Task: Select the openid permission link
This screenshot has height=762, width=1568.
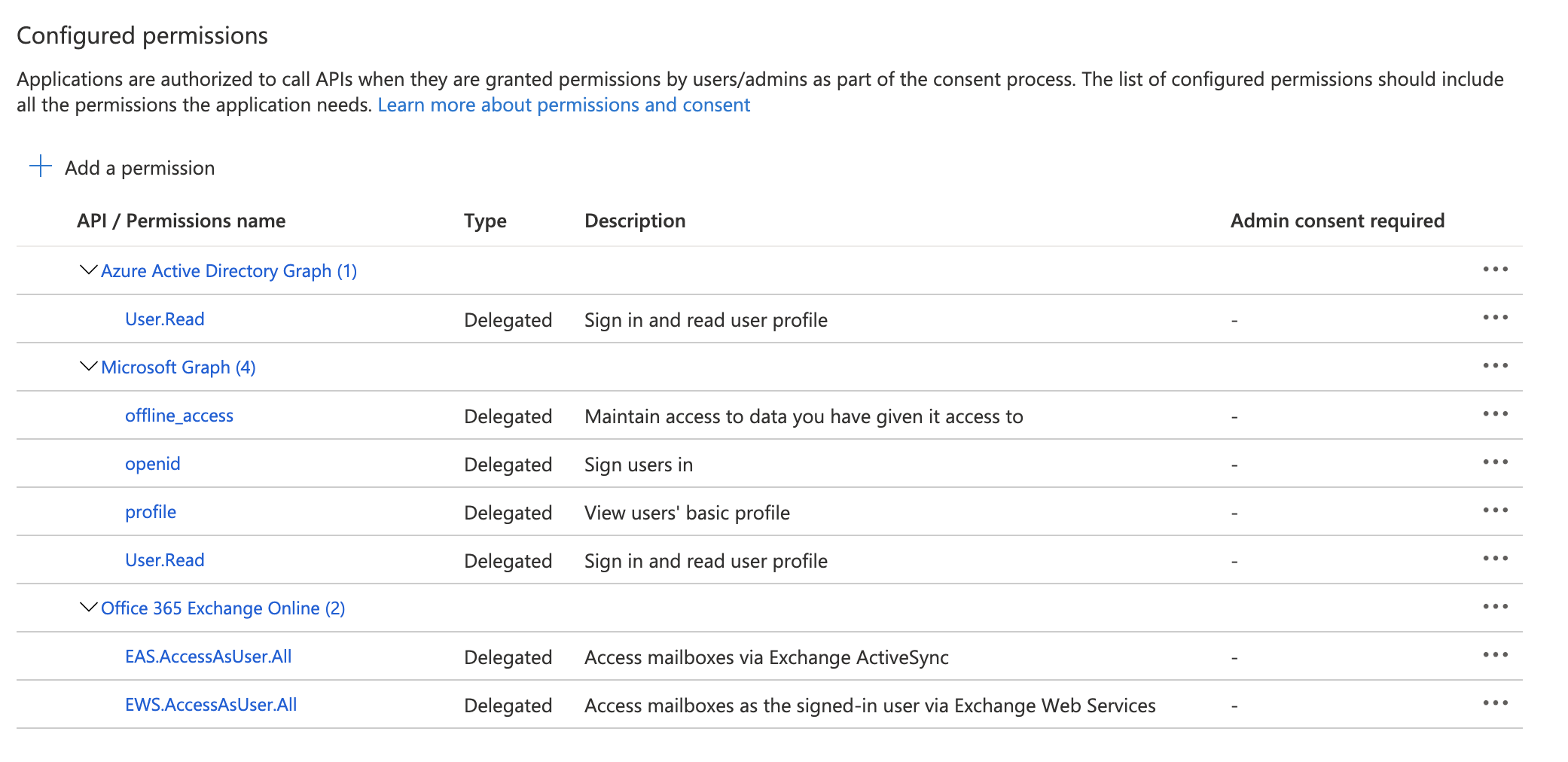Action: (x=152, y=463)
